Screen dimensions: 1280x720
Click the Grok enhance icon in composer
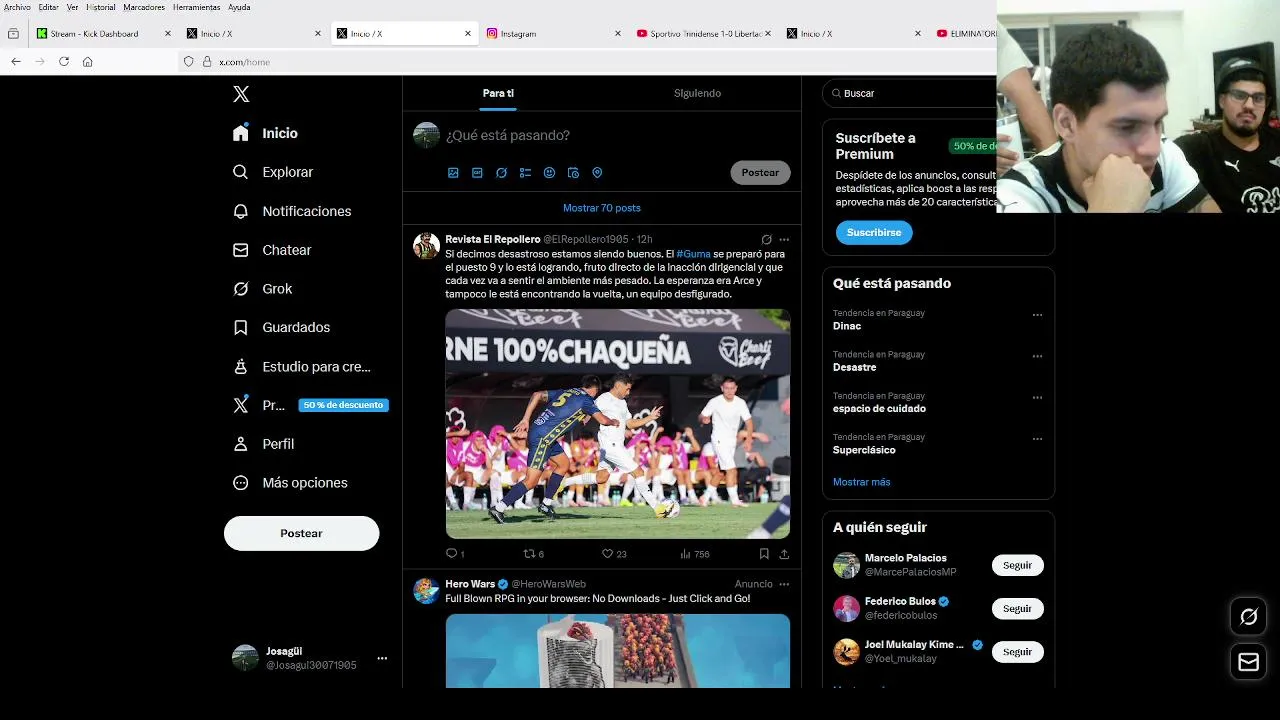click(x=501, y=173)
